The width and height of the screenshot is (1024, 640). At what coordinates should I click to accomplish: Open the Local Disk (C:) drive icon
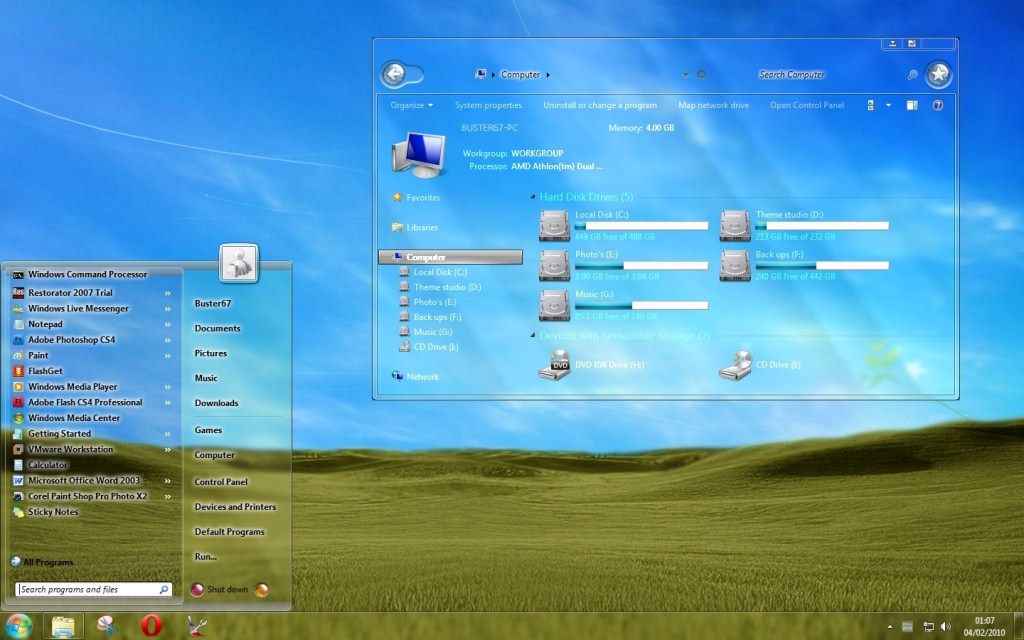tap(554, 225)
